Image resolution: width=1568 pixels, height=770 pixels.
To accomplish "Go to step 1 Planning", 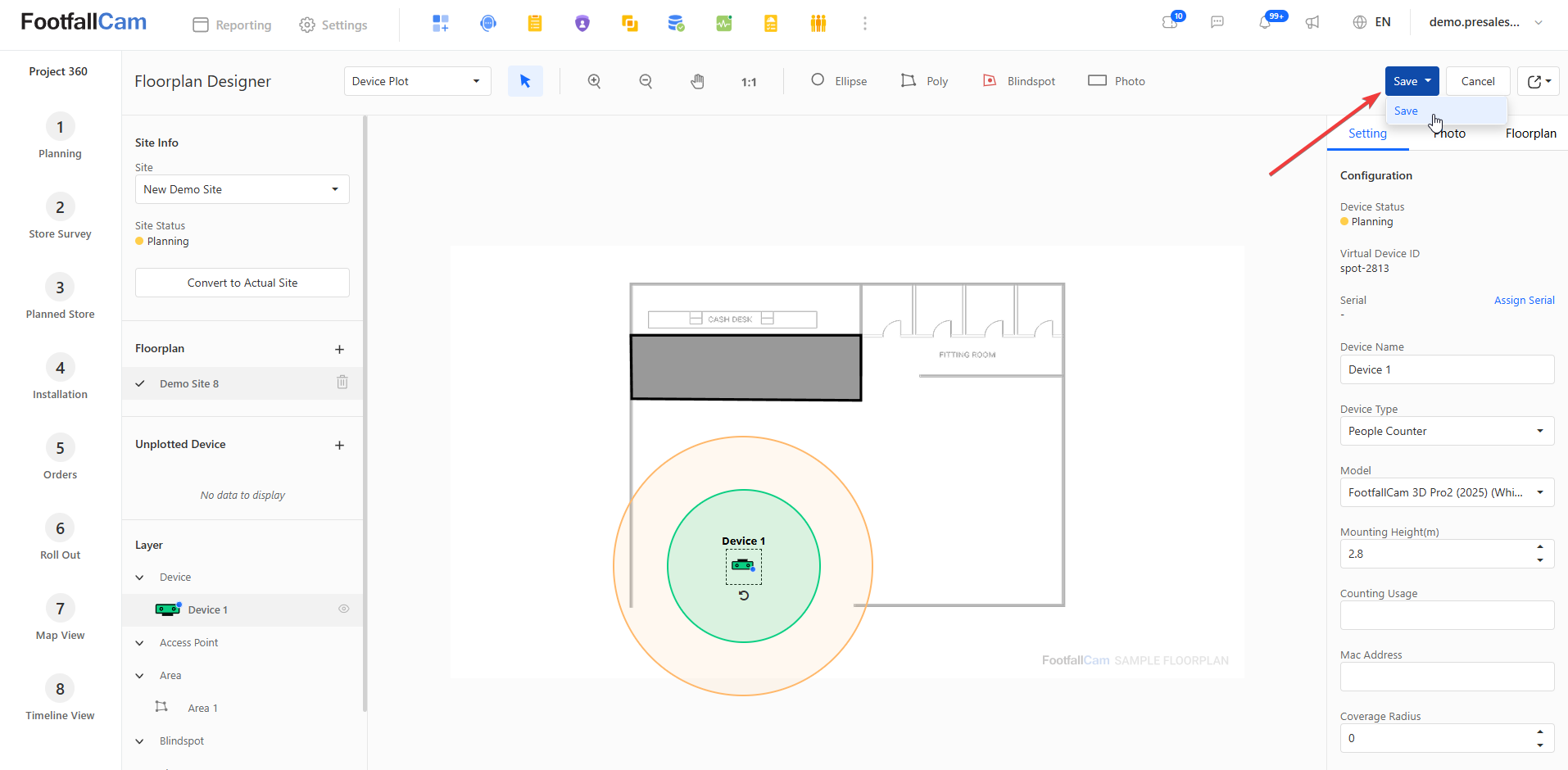I will coord(60,136).
